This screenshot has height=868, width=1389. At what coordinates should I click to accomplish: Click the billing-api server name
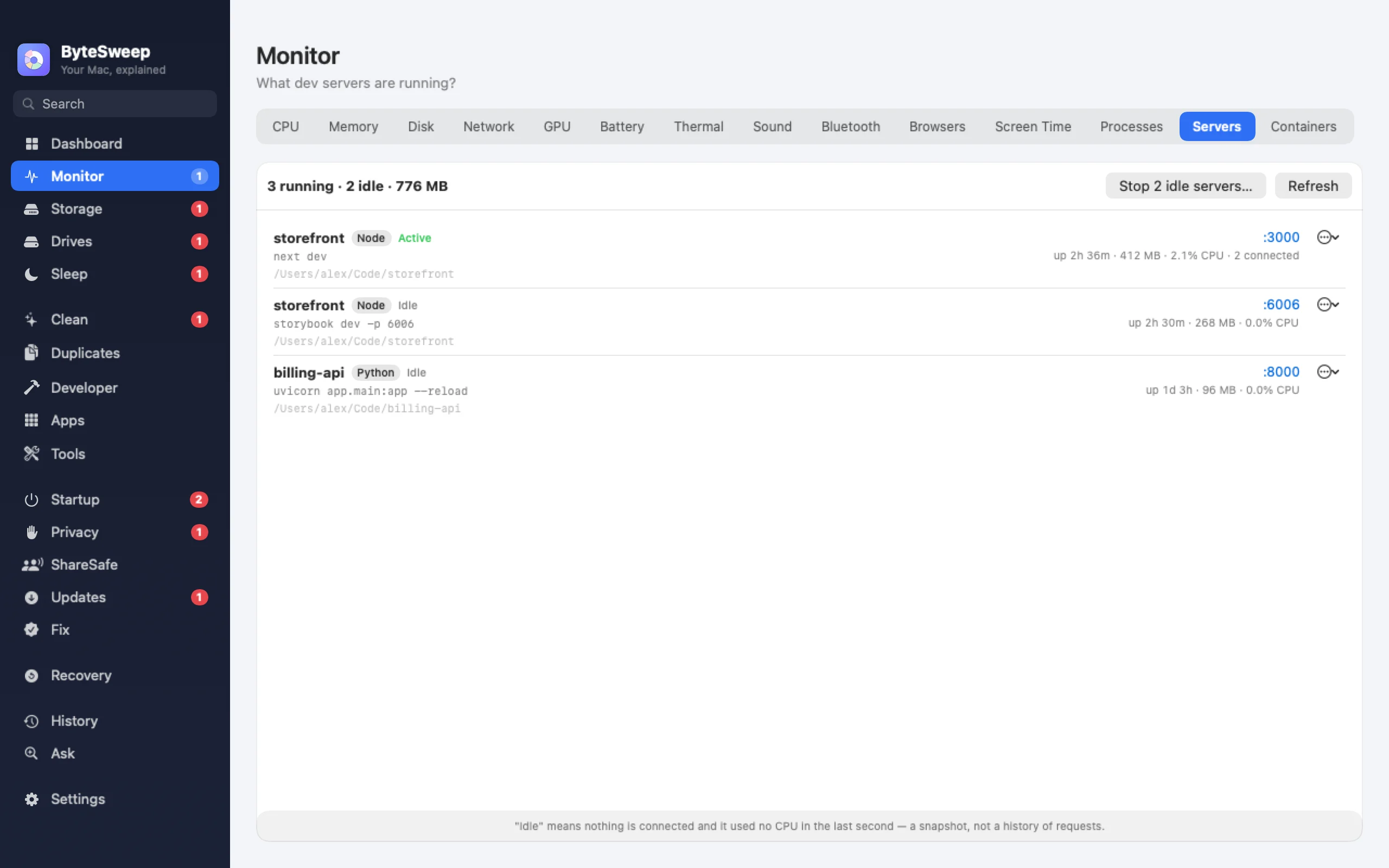pos(309,373)
